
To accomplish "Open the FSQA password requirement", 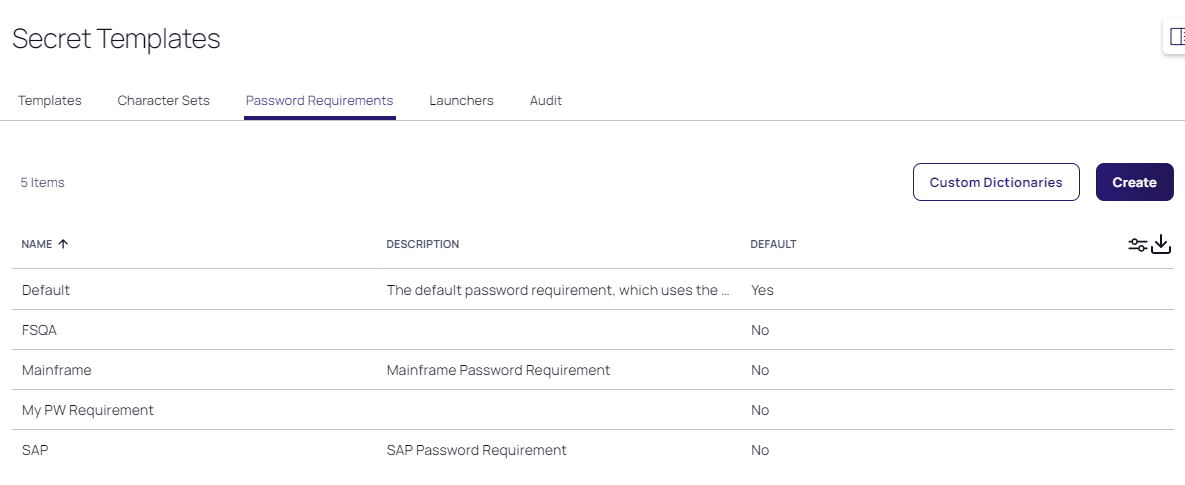I will click(39, 330).
